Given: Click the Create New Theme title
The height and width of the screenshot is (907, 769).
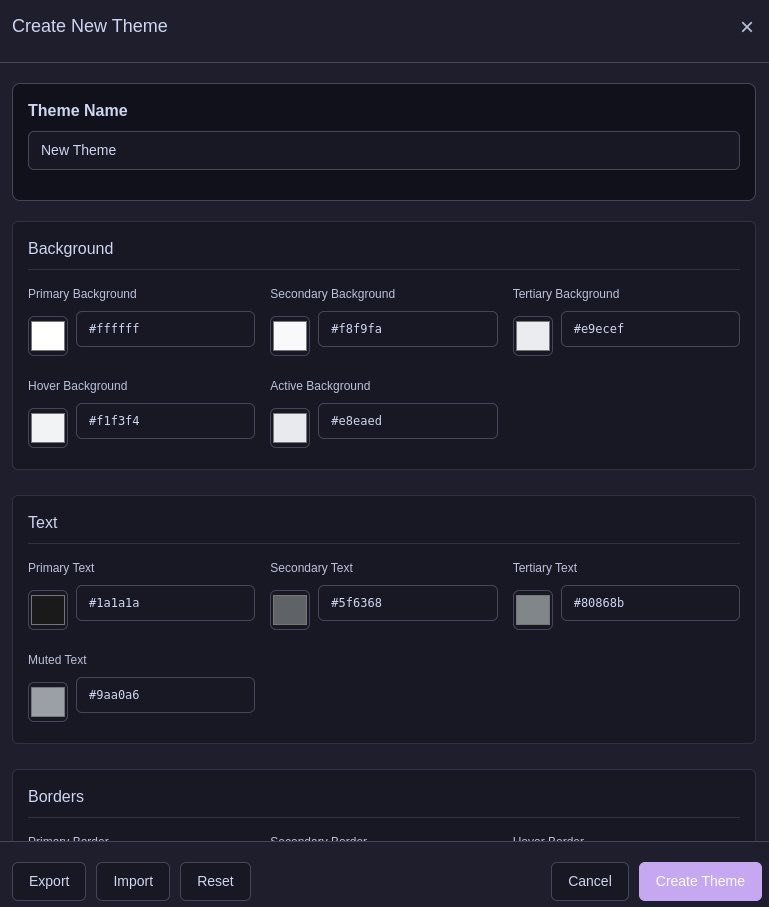Looking at the screenshot, I should coord(90,26).
